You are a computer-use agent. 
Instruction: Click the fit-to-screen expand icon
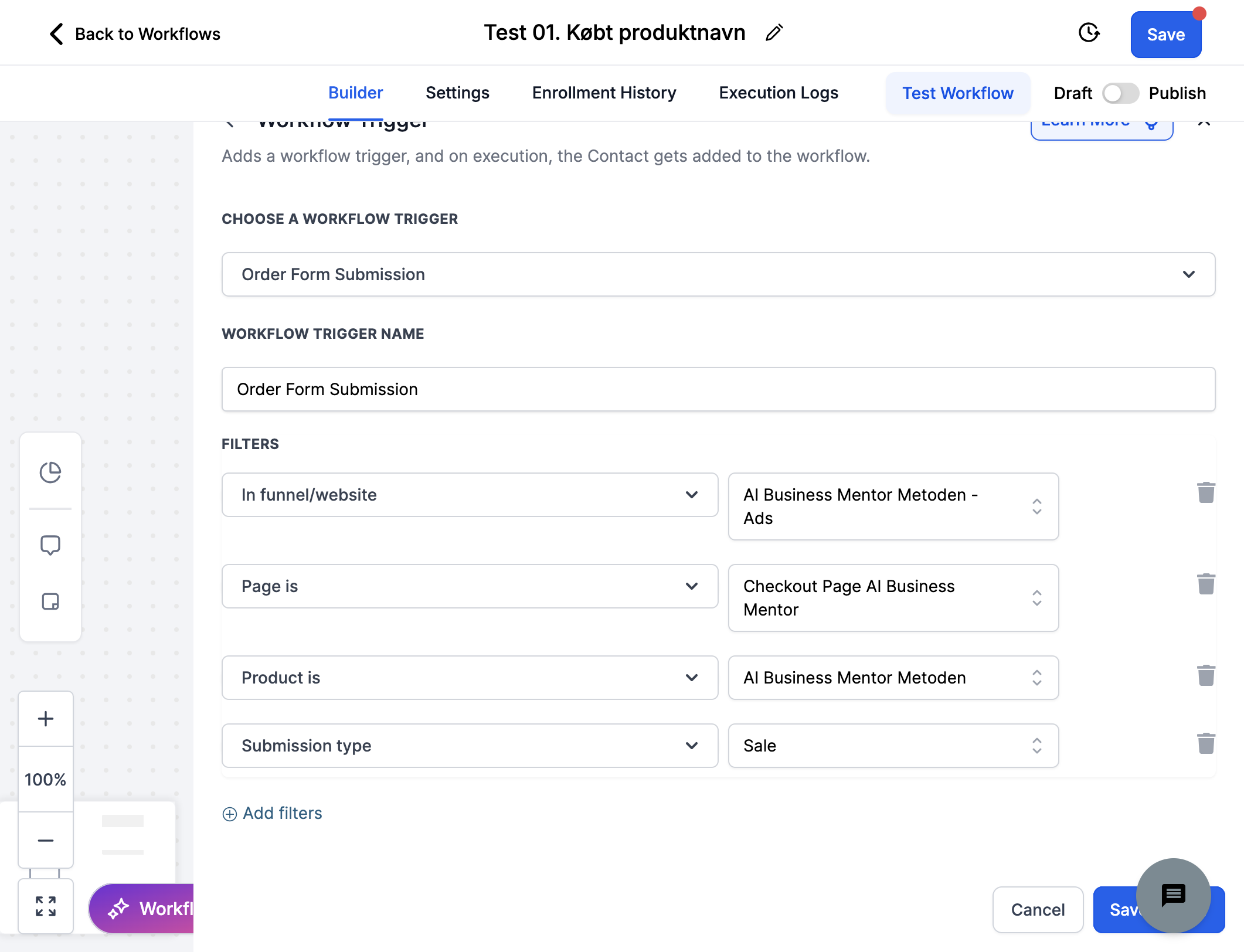[46, 906]
